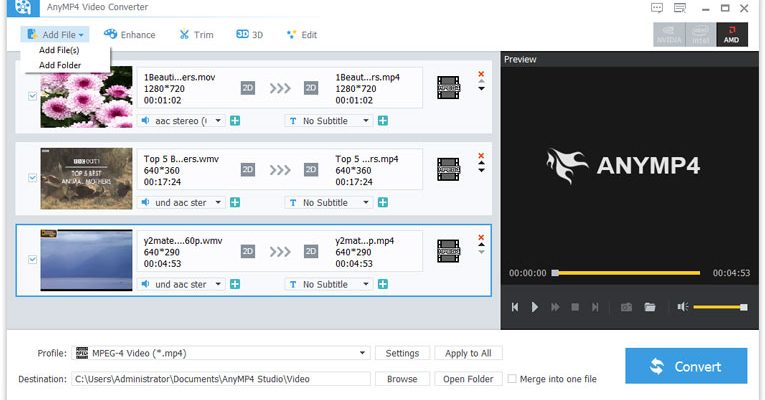Expand audio track dropdown for y2mate....60p.wmv
The width and height of the screenshot is (765, 400).
218,284
